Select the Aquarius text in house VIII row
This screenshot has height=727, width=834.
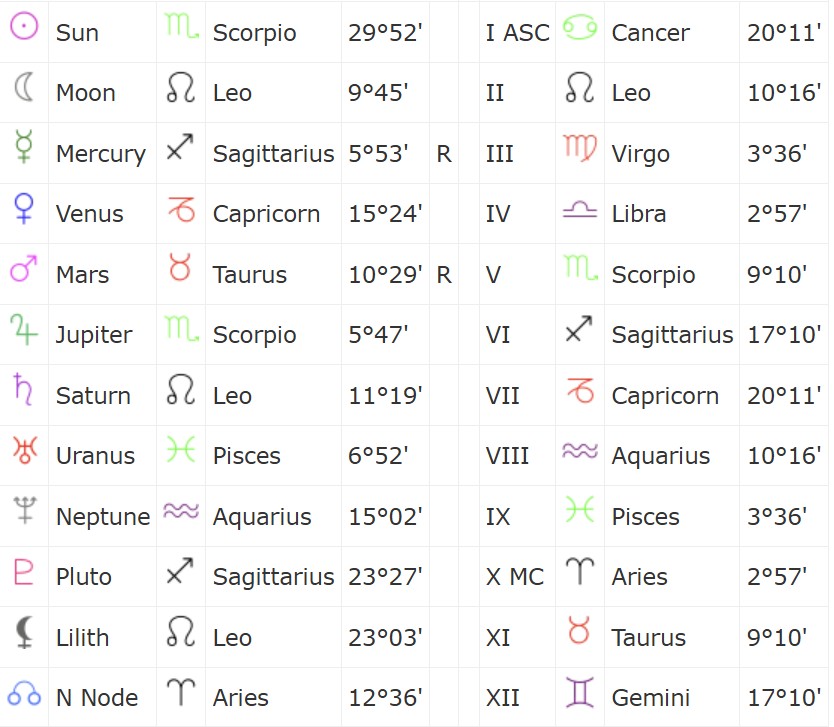pyautogui.click(x=661, y=456)
